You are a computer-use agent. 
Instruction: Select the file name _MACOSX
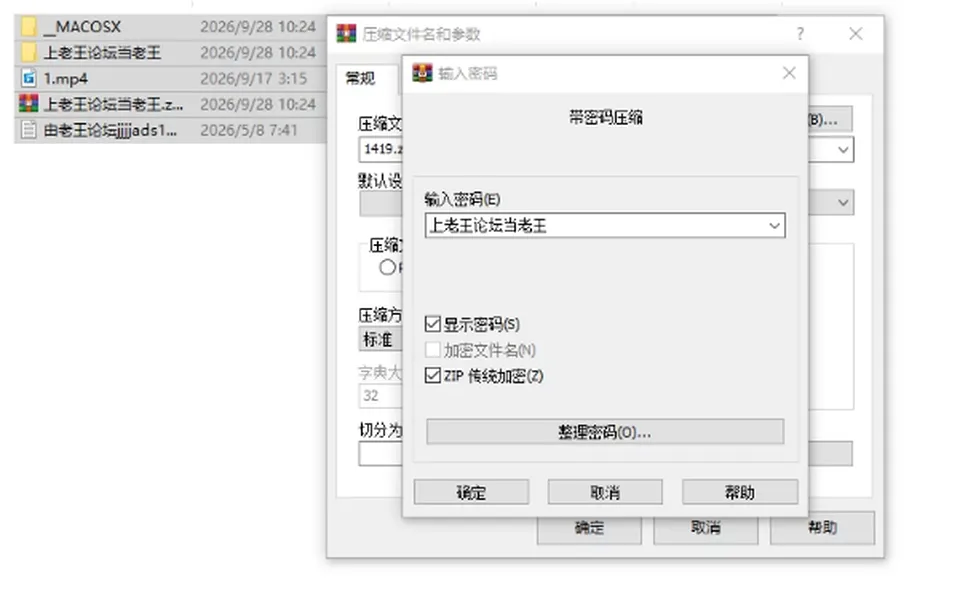[83, 27]
